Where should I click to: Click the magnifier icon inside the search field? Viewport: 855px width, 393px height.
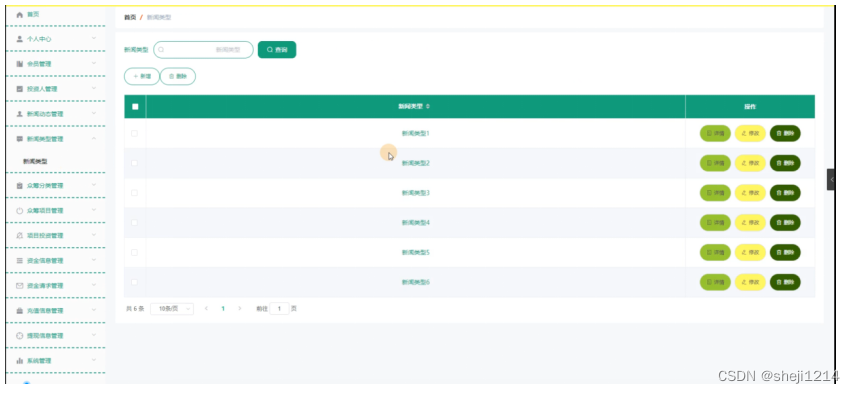pyautogui.click(x=161, y=50)
